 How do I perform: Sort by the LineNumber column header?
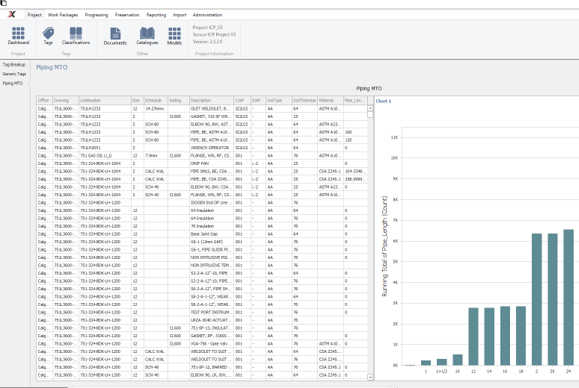tap(105, 100)
